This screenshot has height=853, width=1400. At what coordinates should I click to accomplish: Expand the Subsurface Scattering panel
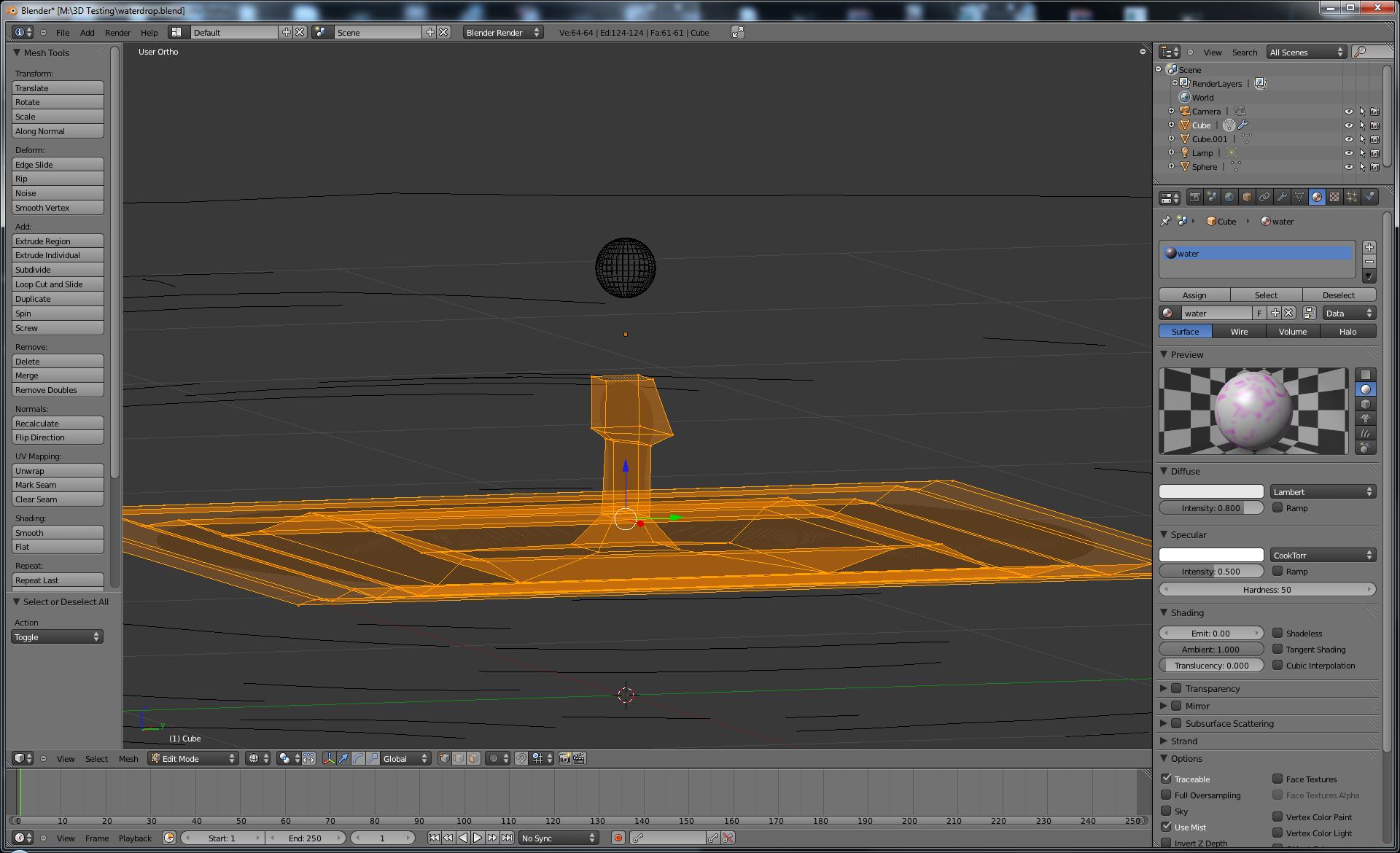(1164, 723)
